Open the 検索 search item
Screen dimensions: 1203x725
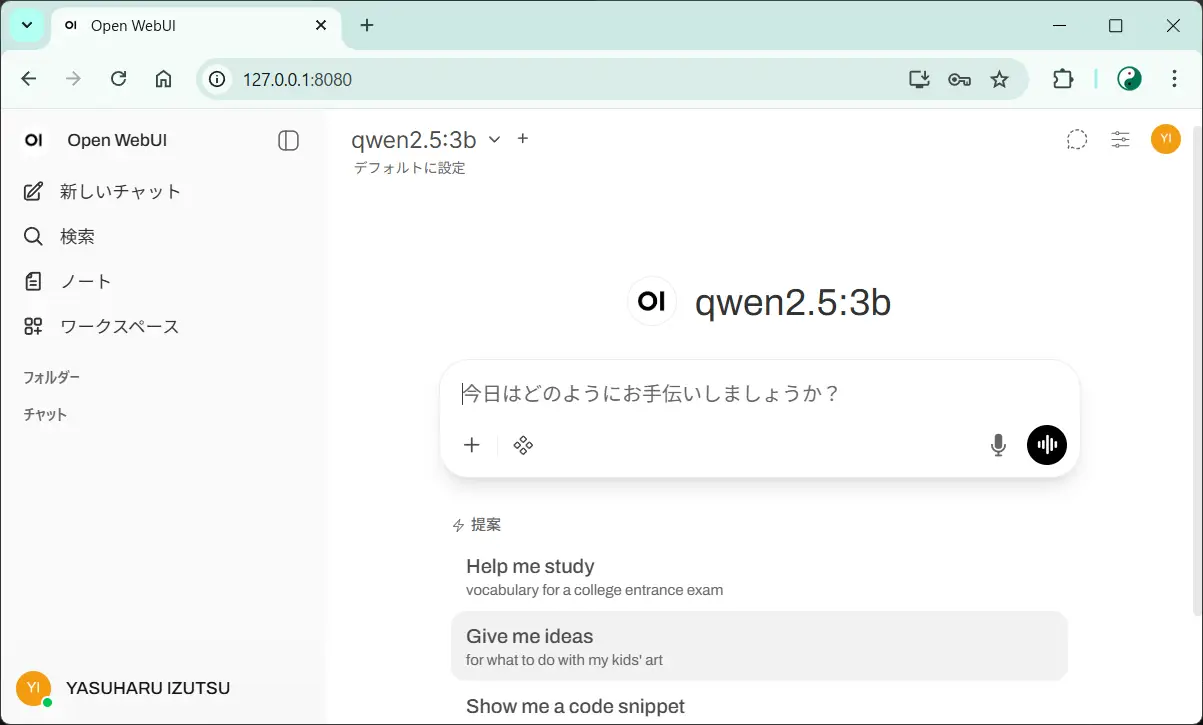(x=59, y=236)
